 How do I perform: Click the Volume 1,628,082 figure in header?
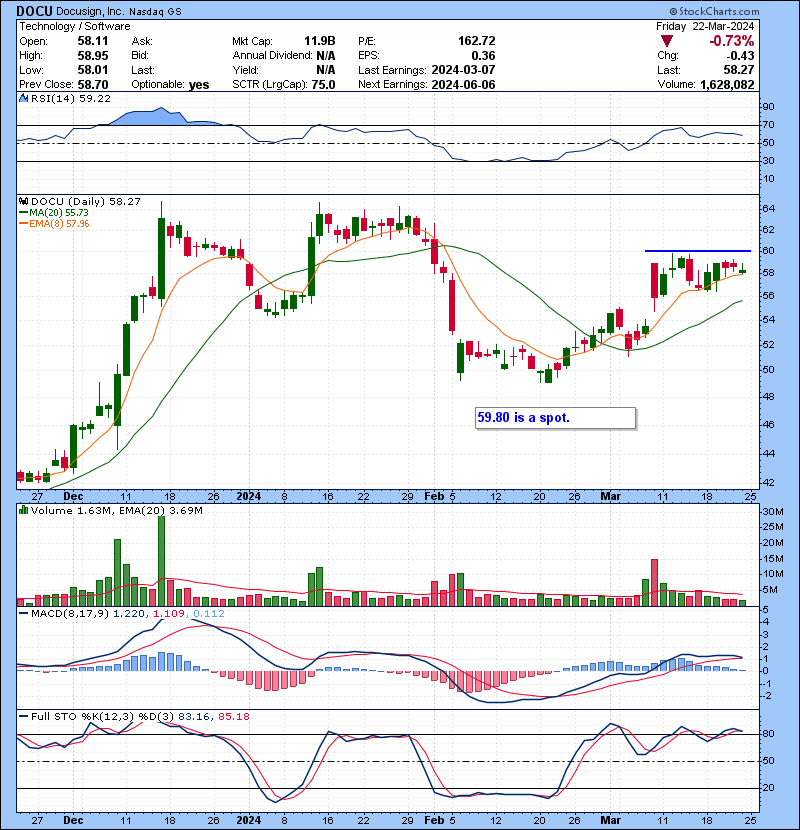click(x=727, y=85)
